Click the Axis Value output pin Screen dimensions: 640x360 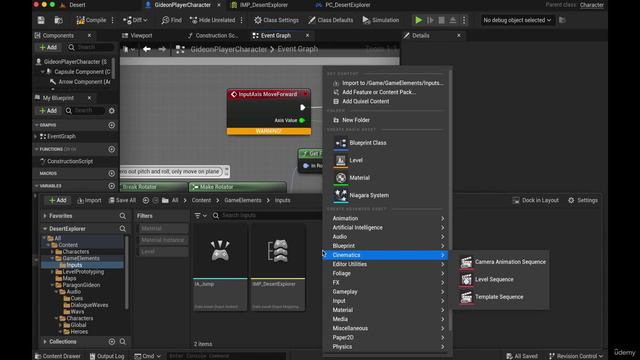coord(302,120)
